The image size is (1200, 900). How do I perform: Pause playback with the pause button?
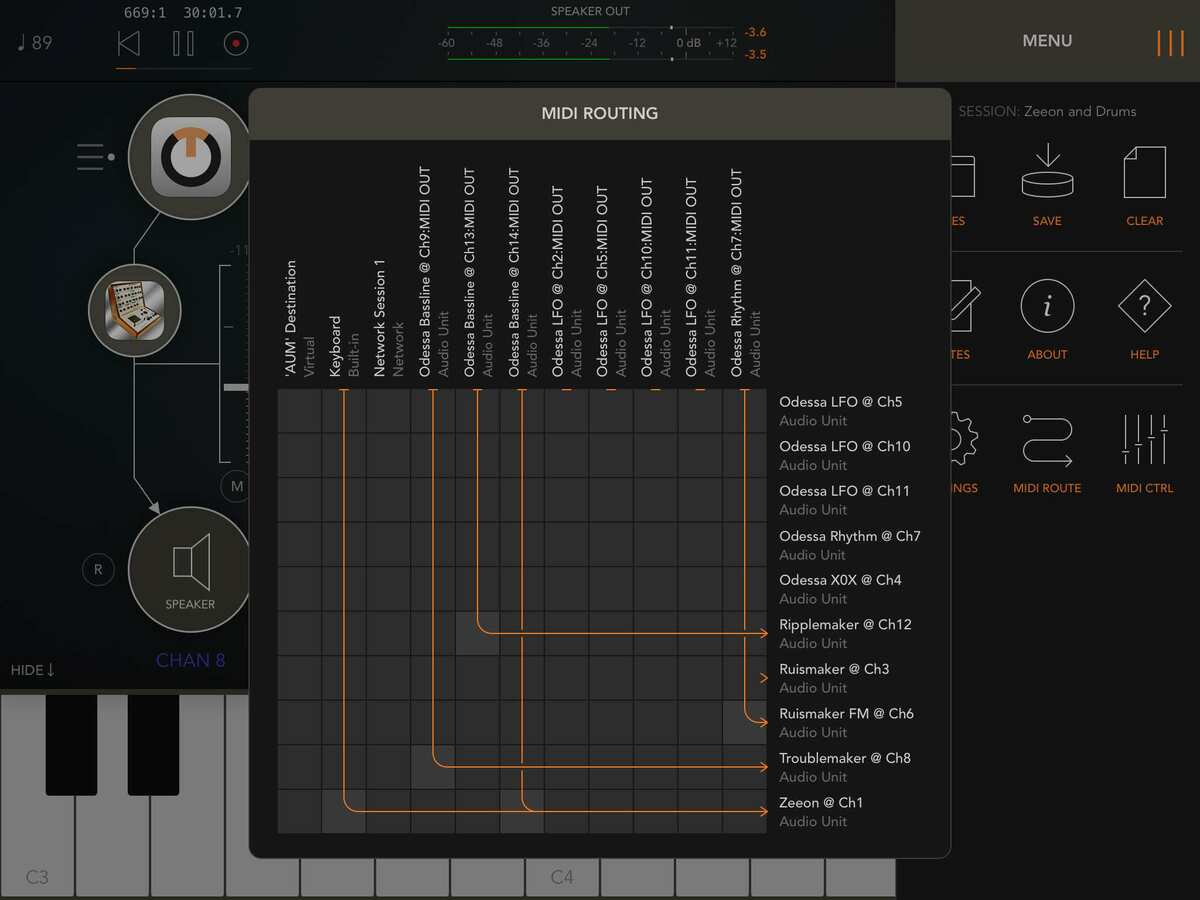(183, 44)
